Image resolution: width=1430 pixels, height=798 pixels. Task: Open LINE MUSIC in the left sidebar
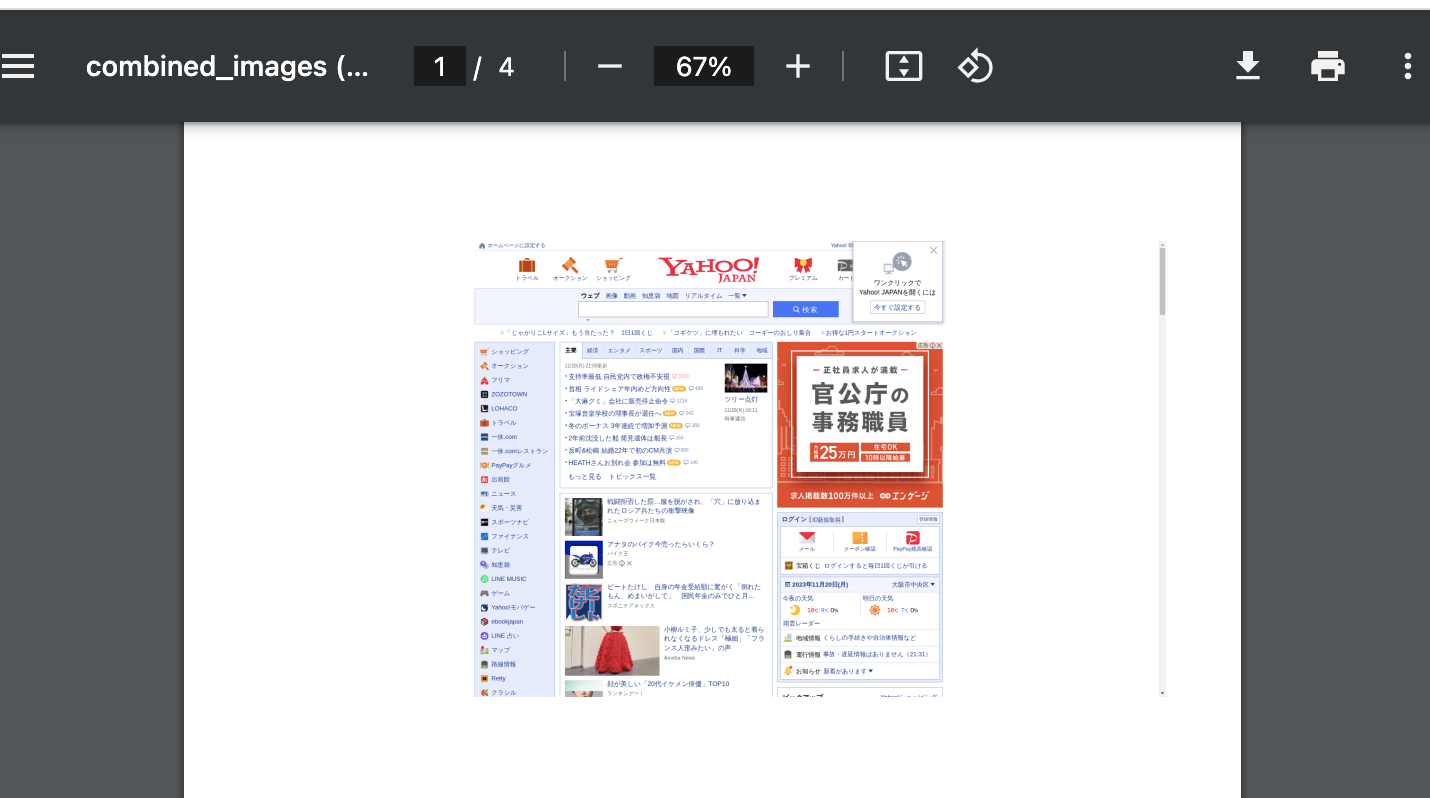click(508, 579)
